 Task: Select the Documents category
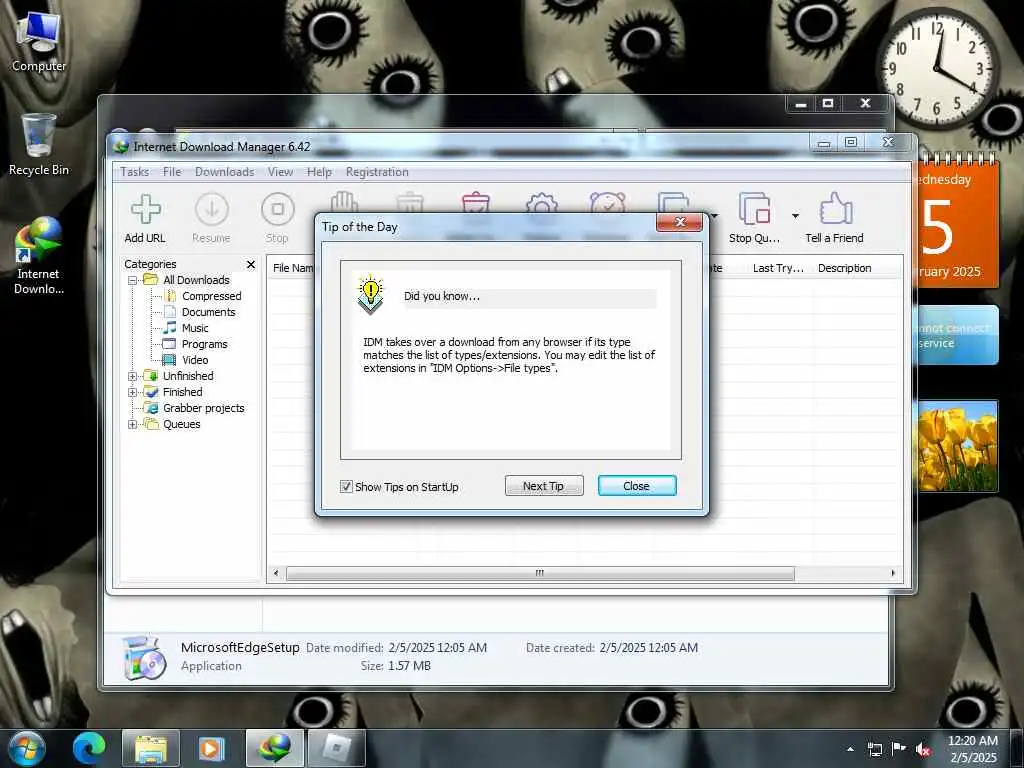[x=208, y=312]
